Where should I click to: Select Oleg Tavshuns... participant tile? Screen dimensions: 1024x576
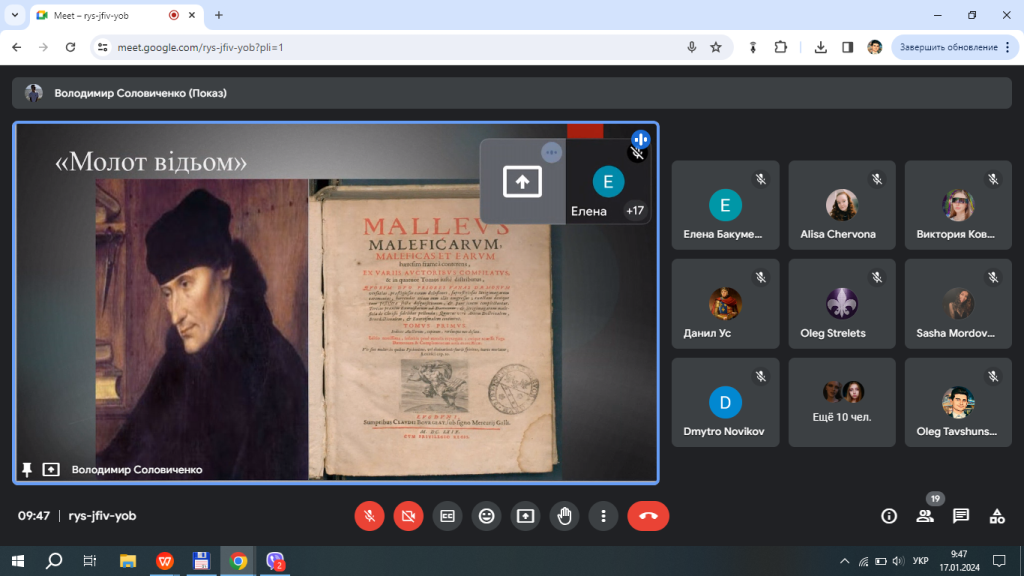tap(958, 402)
